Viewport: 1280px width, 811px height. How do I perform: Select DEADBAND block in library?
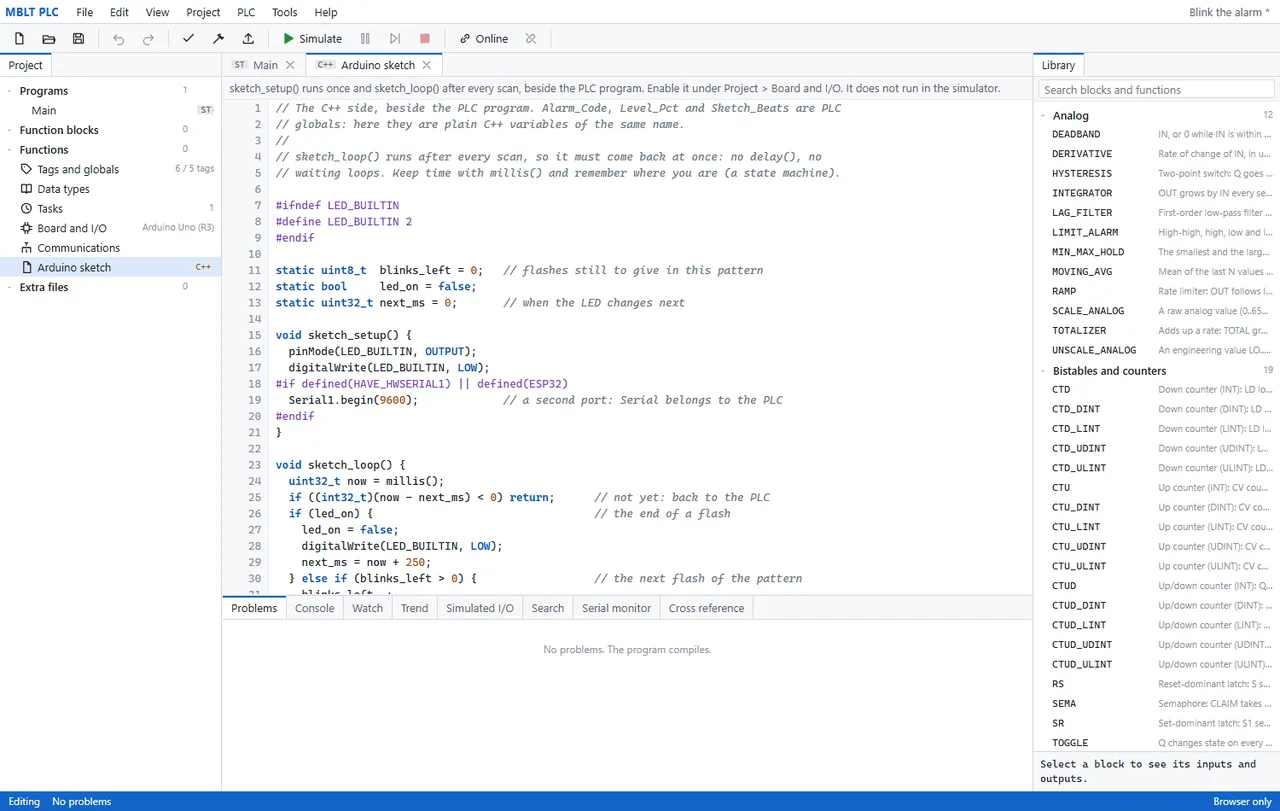pos(1156,134)
